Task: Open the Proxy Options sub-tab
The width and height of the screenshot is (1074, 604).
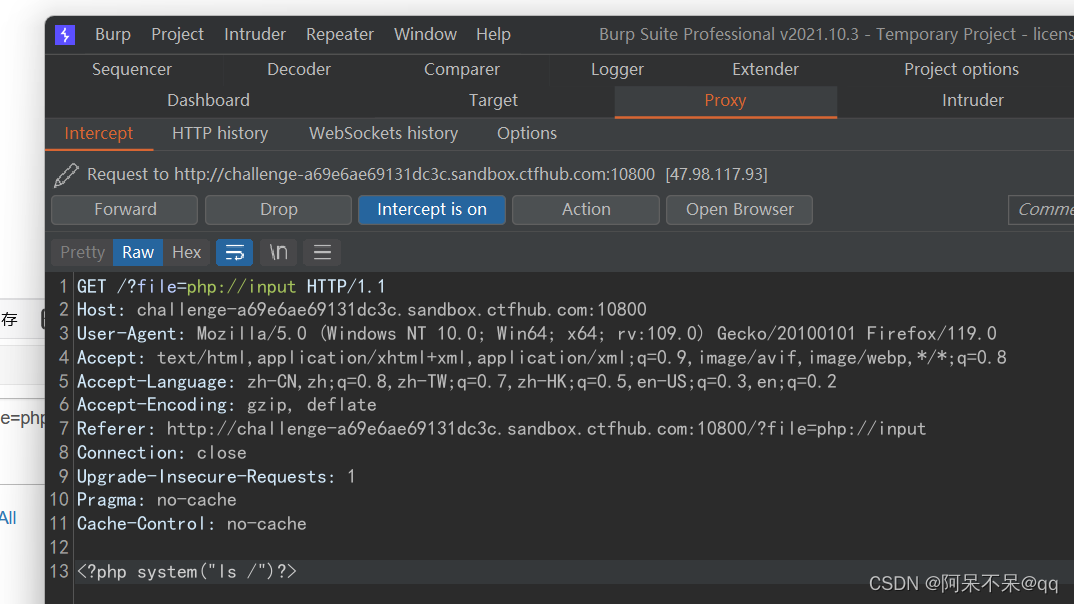Action: click(527, 134)
